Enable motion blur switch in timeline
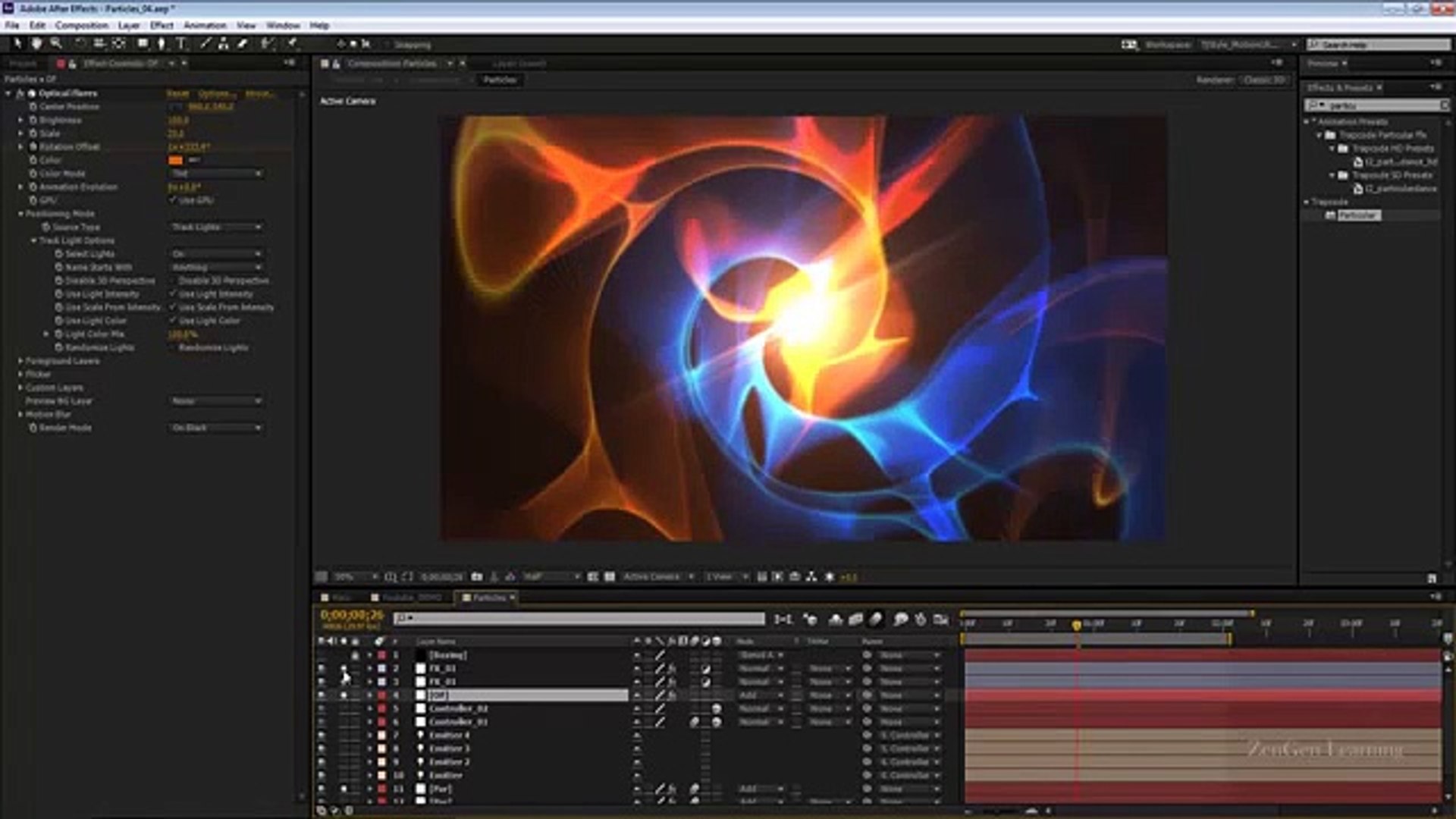The height and width of the screenshot is (819, 1456). pos(876,620)
